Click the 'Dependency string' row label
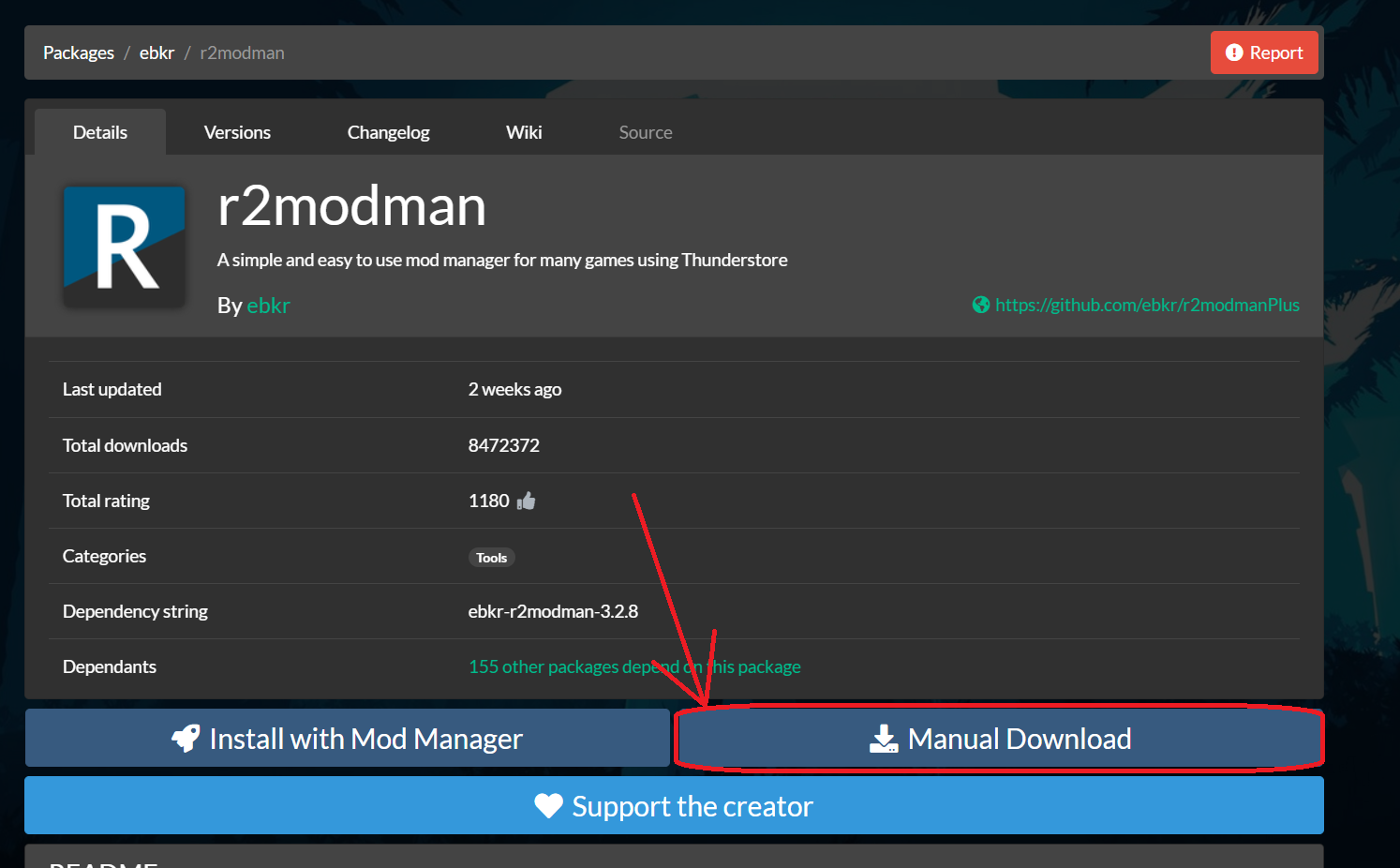The height and width of the screenshot is (868, 1400). 135,611
